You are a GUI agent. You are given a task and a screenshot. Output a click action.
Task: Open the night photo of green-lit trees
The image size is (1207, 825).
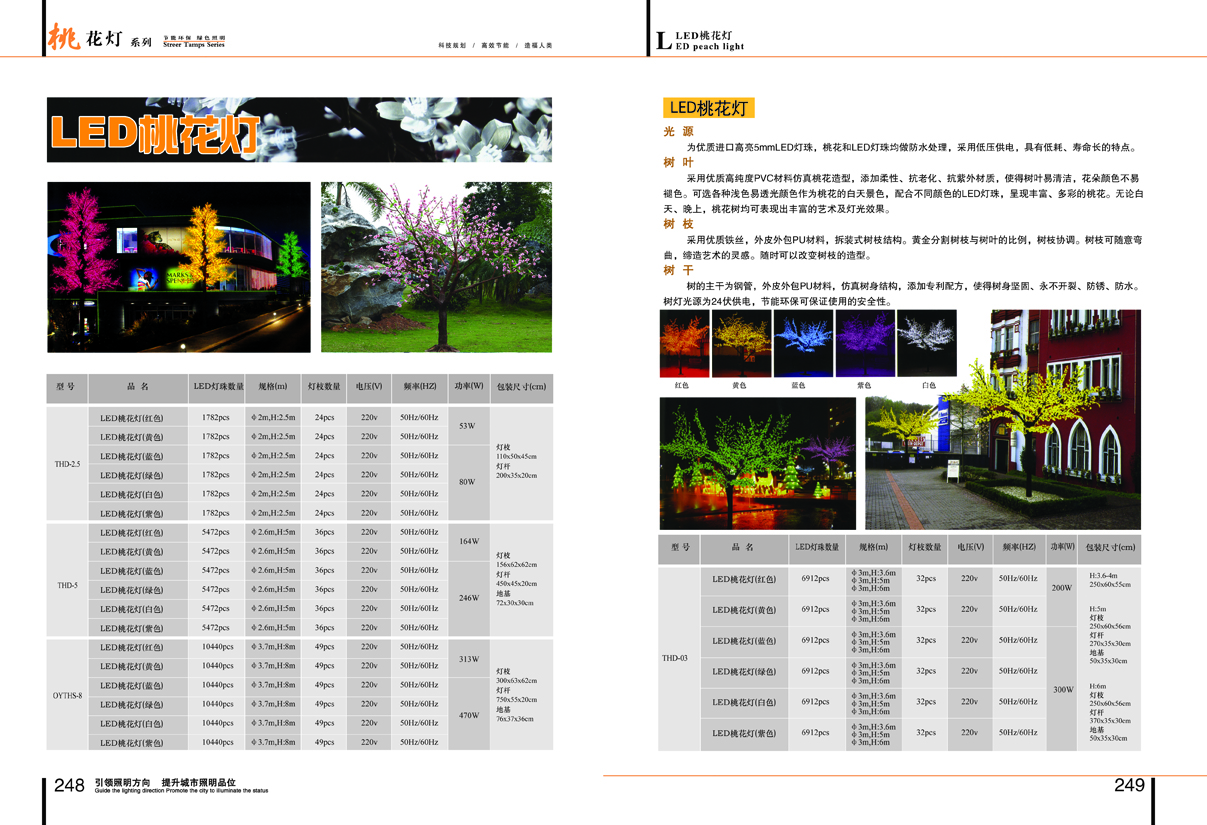pyautogui.click(x=757, y=463)
